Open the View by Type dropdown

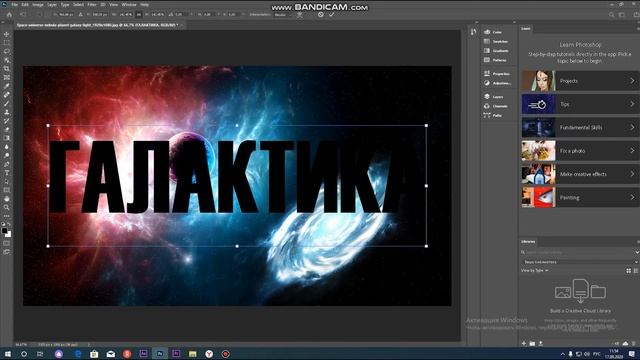coord(534,270)
